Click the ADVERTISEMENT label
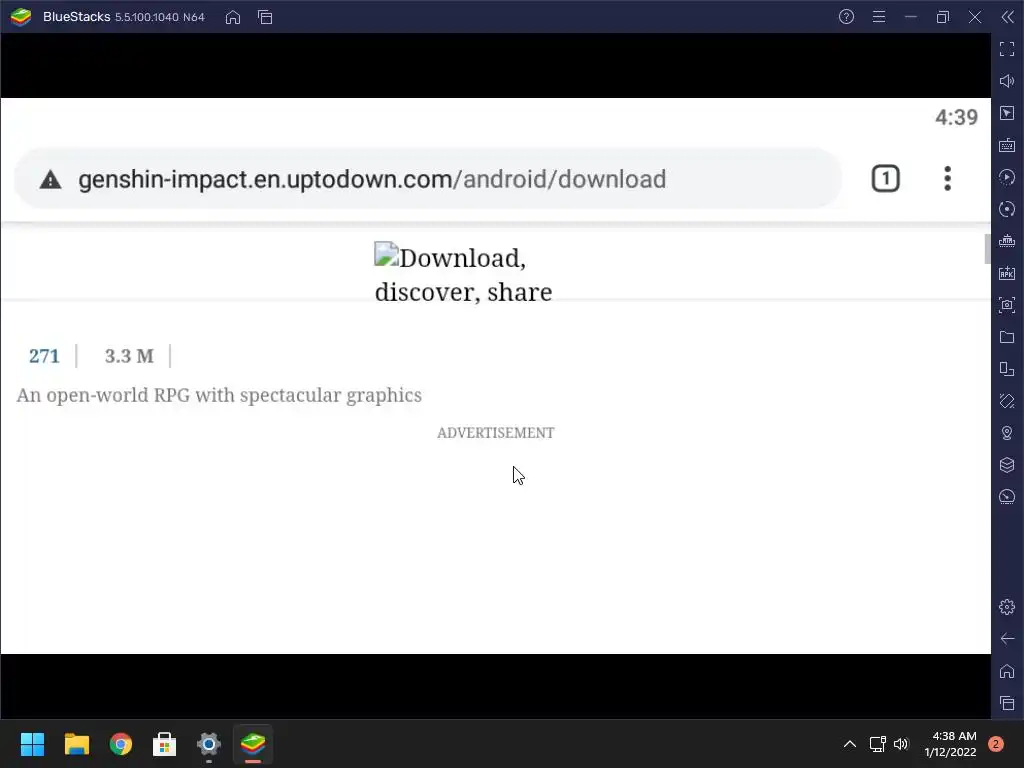This screenshot has width=1024, height=768. [496, 433]
